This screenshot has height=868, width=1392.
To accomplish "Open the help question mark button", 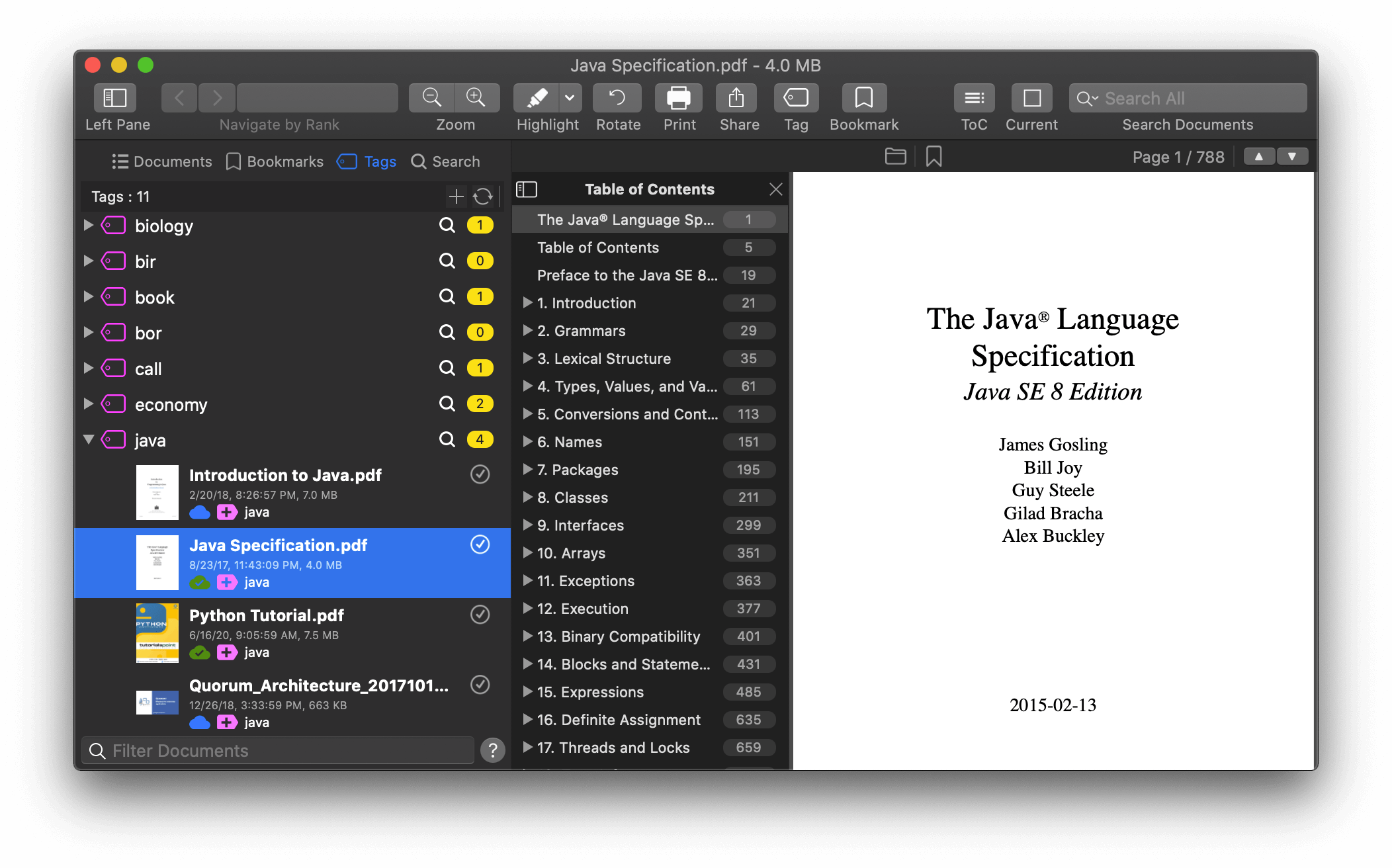I will point(493,750).
